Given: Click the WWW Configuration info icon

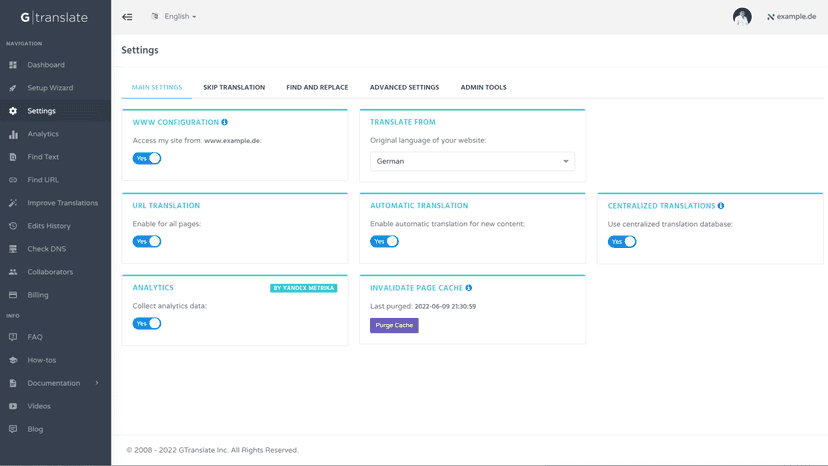Looking at the screenshot, I should 224,122.
